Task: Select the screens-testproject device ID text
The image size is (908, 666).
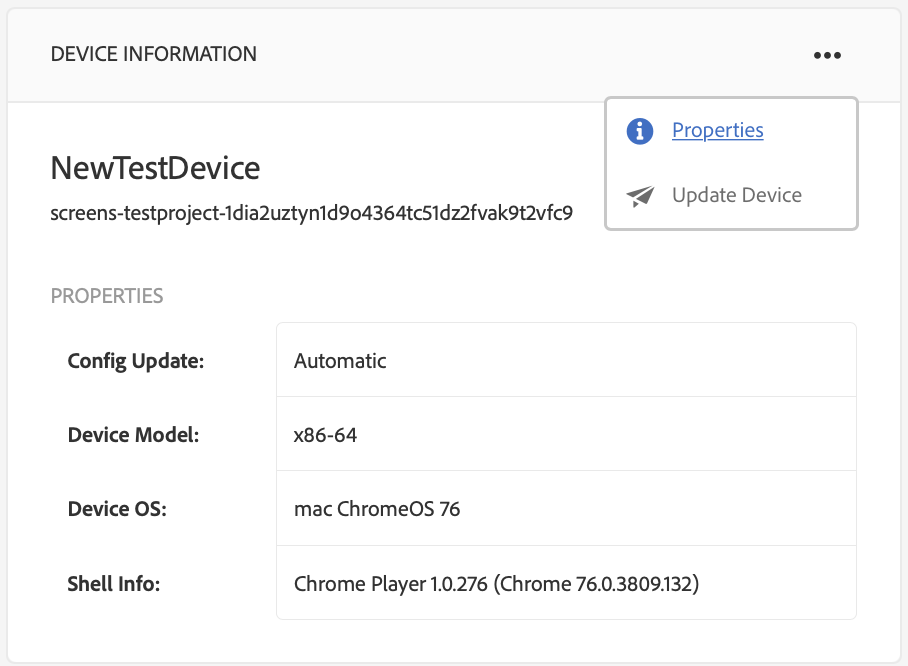Action: pos(311,213)
